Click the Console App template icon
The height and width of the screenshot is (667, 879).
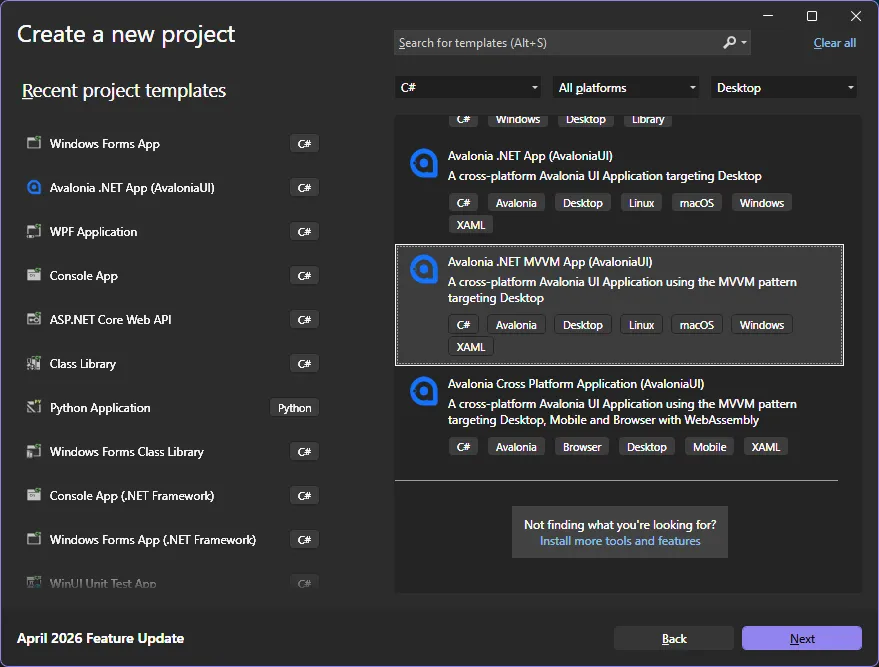(x=34, y=275)
